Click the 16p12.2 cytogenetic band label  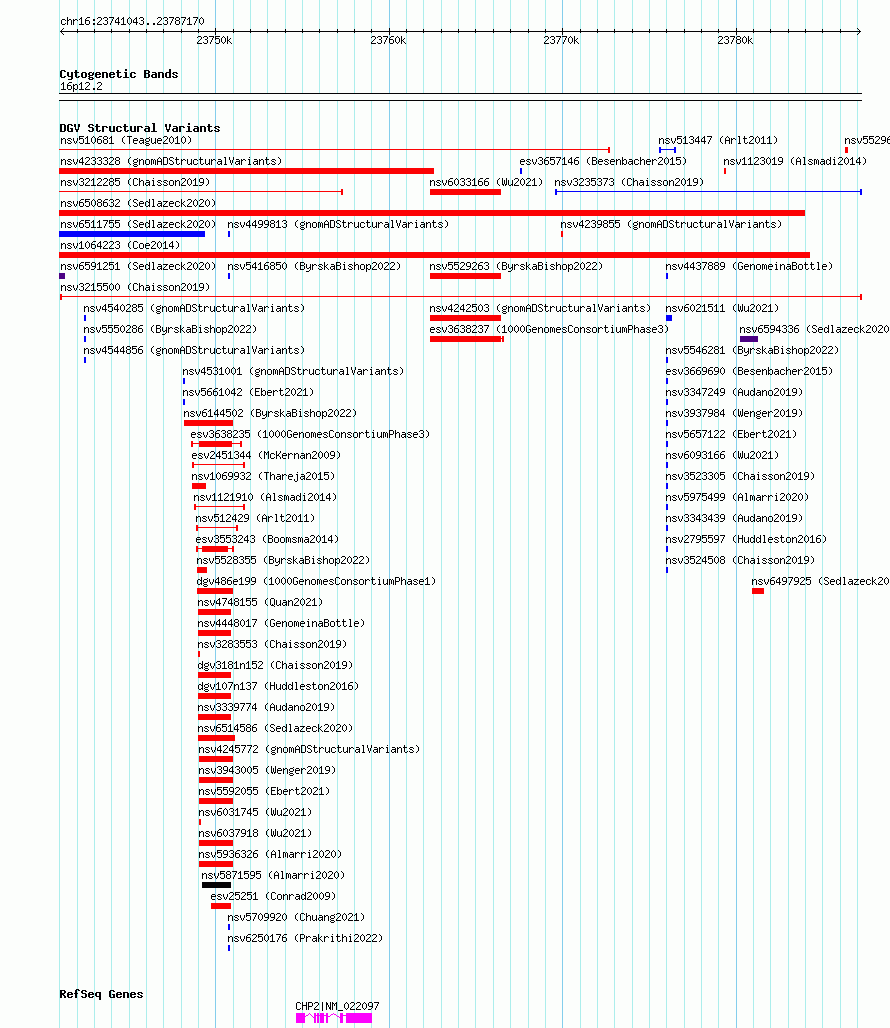click(81, 87)
